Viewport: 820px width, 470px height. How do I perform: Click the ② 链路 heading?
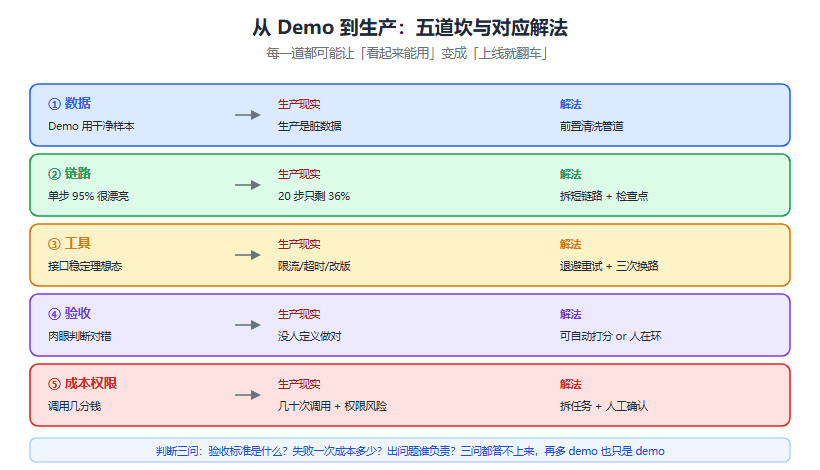[70, 174]
